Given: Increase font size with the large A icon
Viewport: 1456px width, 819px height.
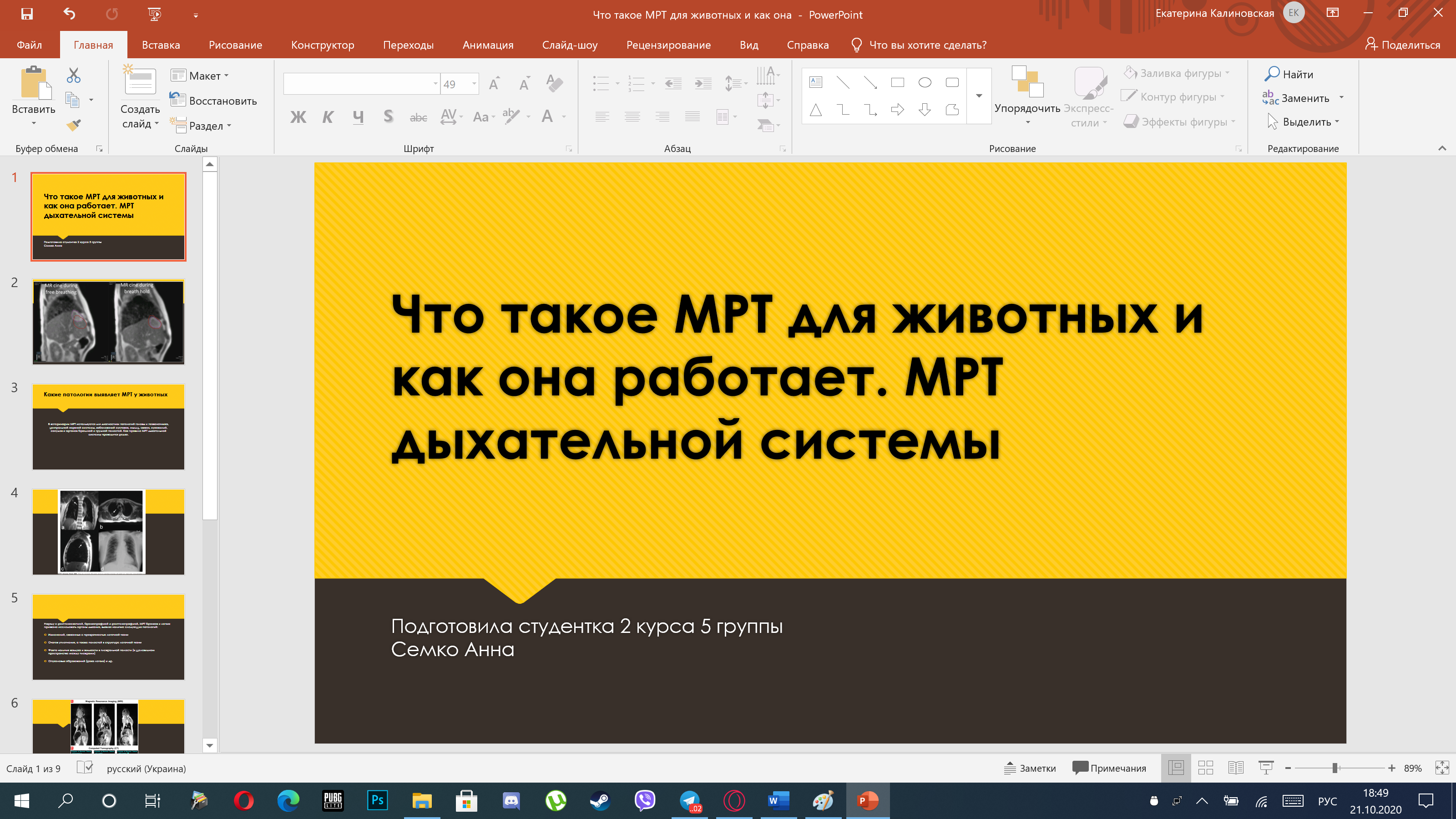Looking at the screenshot, I should click(495, 84).
